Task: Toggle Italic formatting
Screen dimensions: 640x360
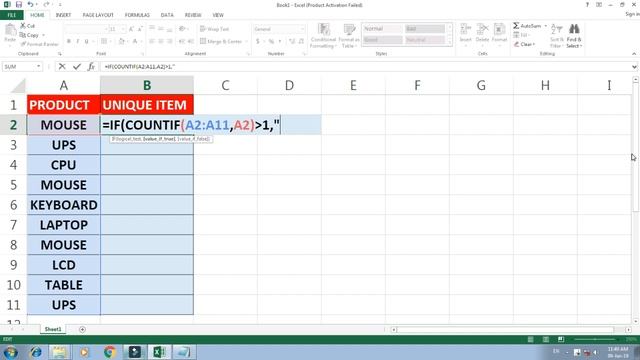Action: (78, 41)
